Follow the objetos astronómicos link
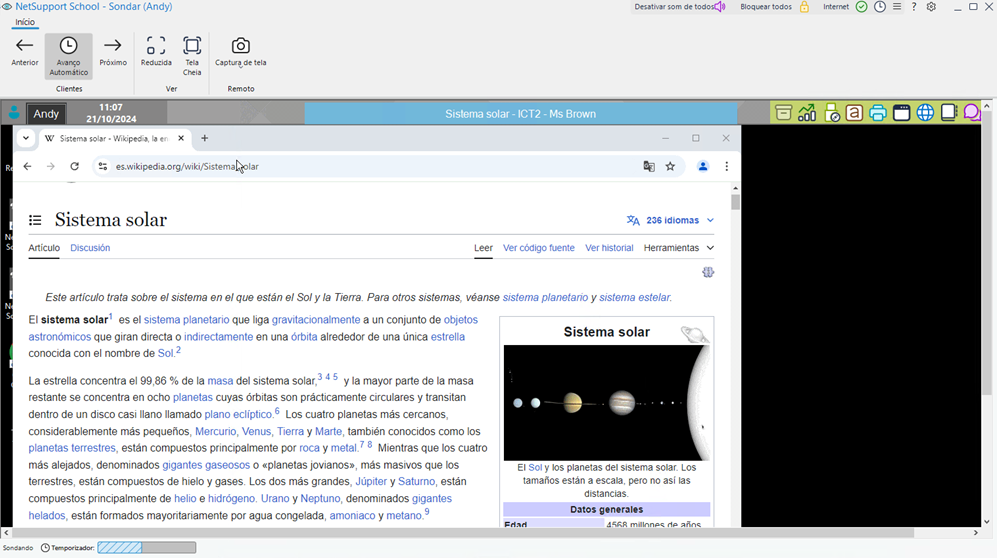 coord(460,320)
